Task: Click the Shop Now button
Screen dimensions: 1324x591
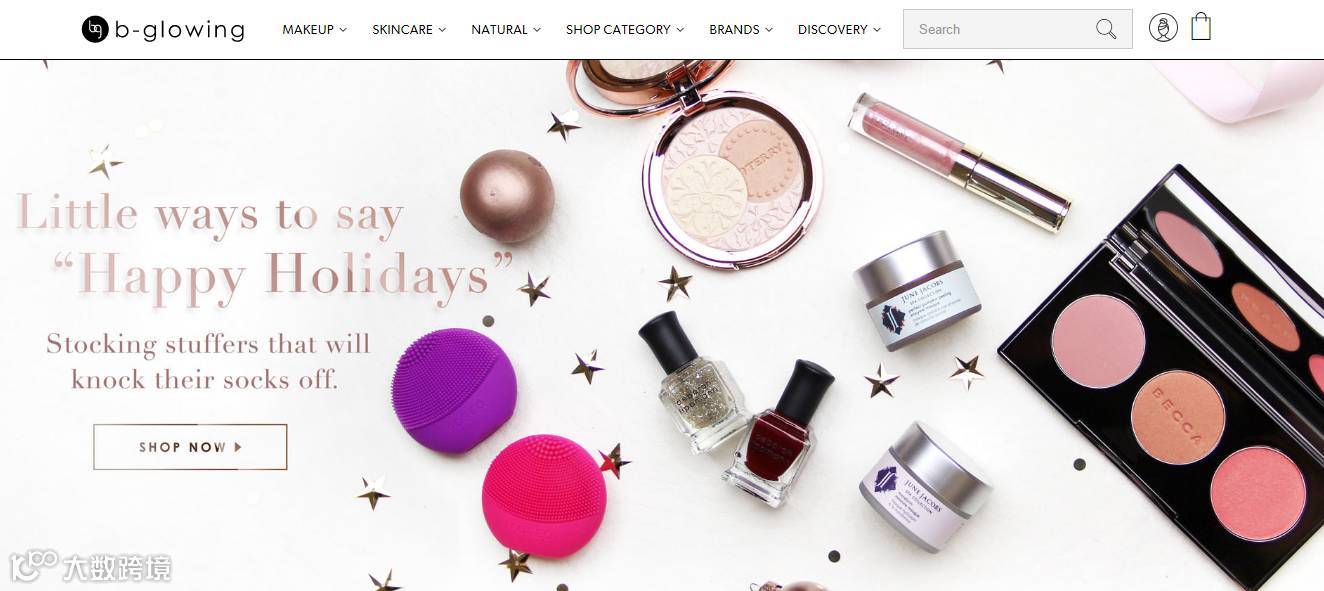Action: 190,447
